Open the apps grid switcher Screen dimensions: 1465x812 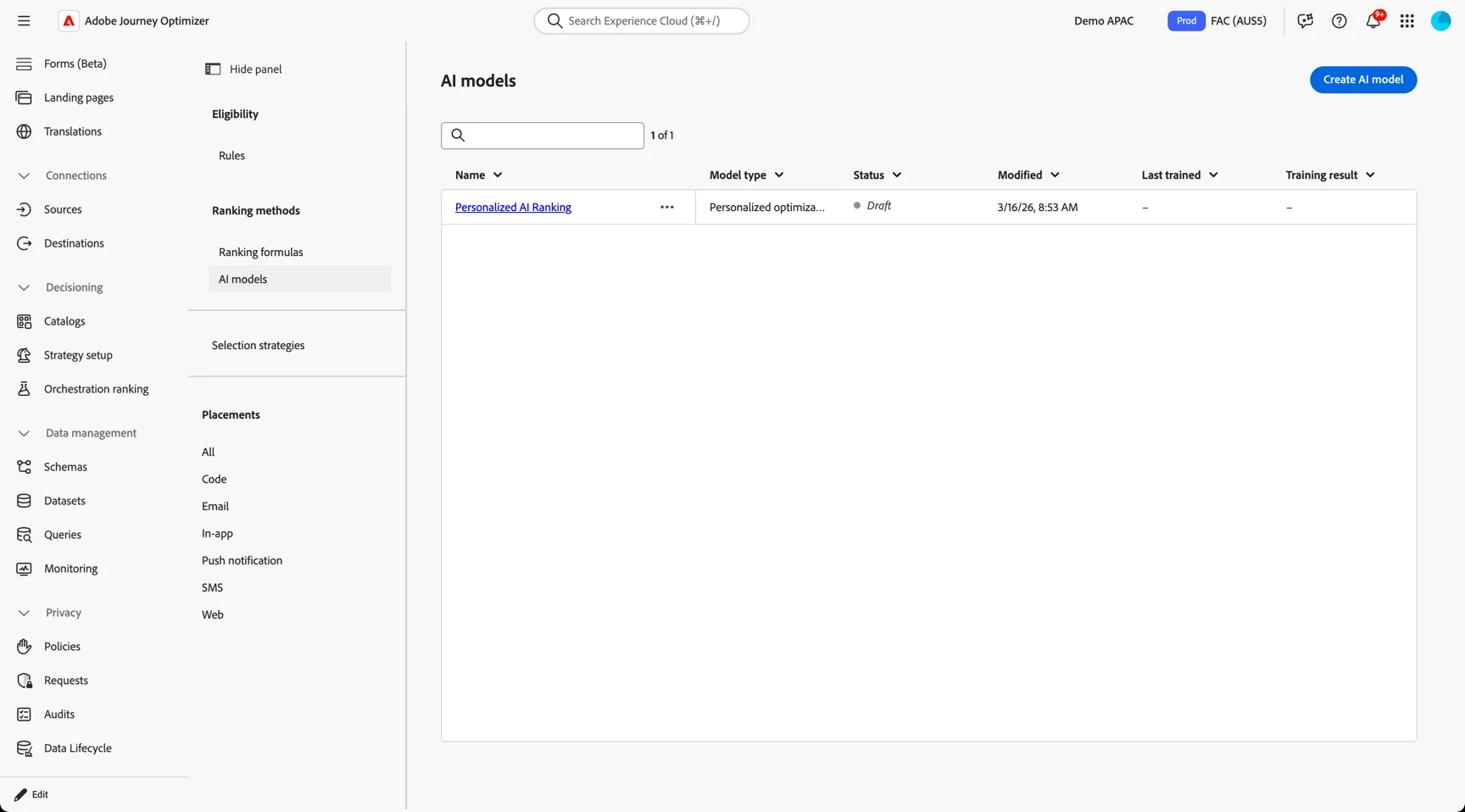pos(1407,21)
